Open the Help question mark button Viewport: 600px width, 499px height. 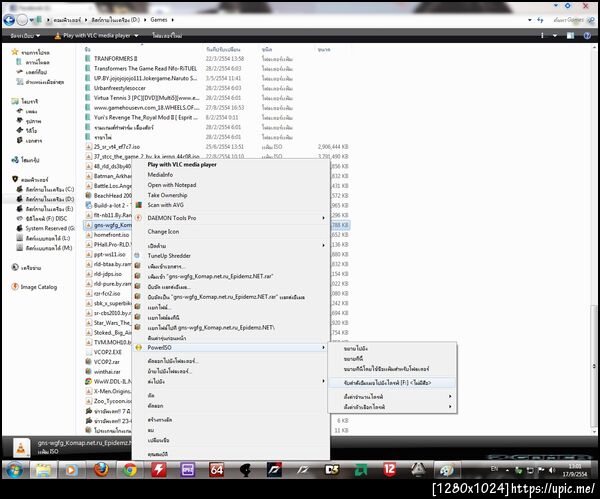pyautogui.click(x=587, y=36)
